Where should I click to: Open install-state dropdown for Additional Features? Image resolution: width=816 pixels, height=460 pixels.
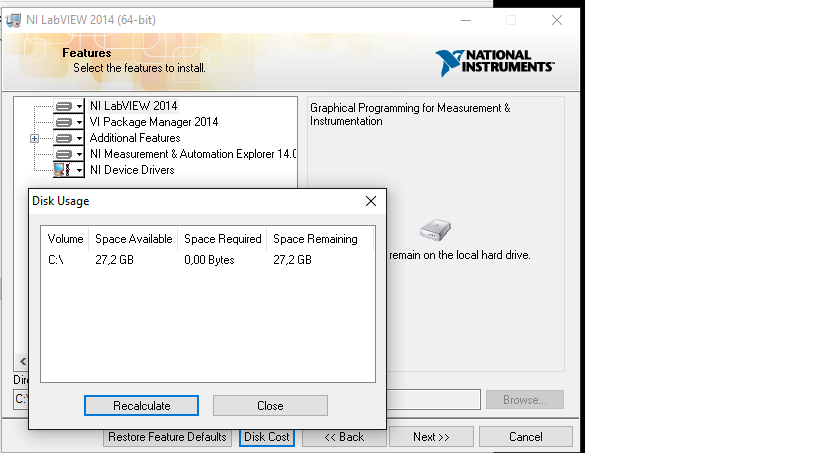point(69,138)
